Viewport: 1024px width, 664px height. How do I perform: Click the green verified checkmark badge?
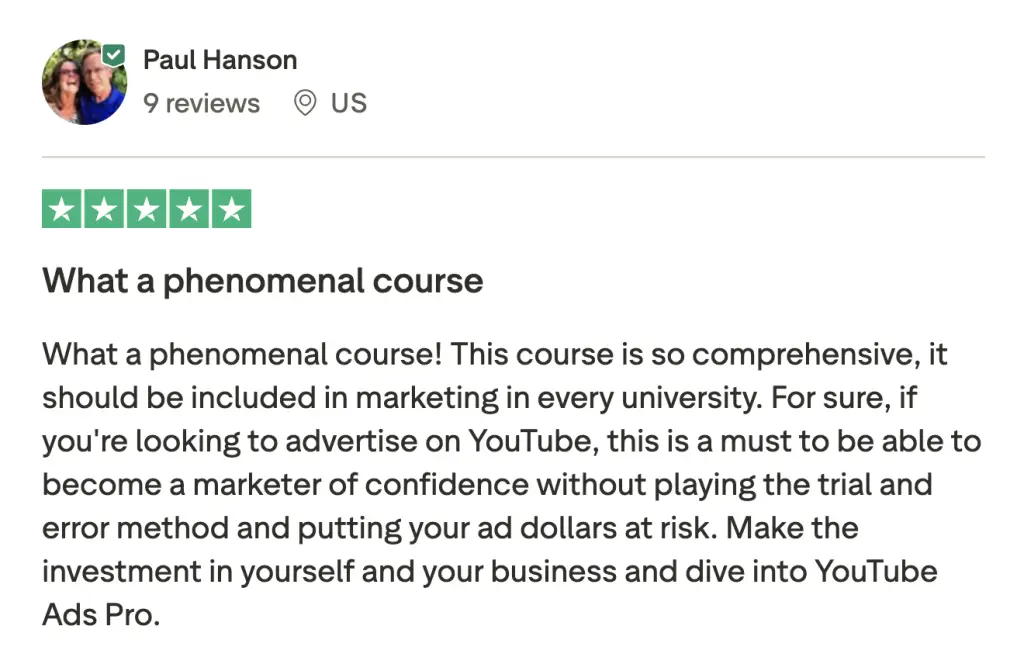click(x=115, y=54)
